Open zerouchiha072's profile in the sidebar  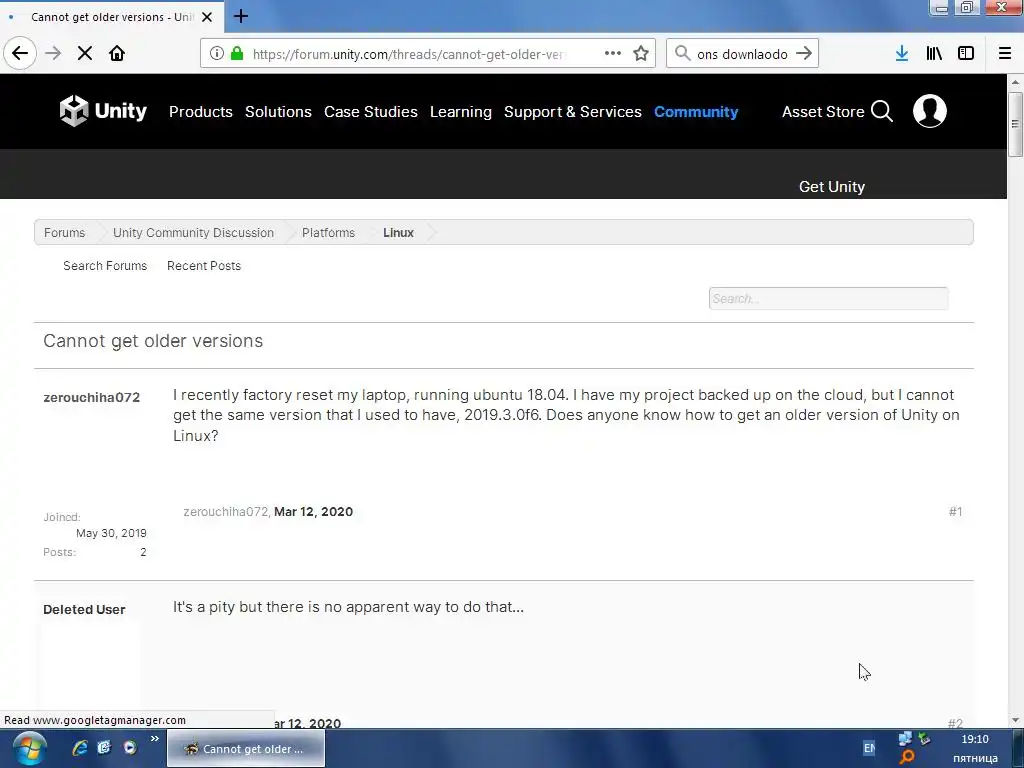tap(91, 397)
